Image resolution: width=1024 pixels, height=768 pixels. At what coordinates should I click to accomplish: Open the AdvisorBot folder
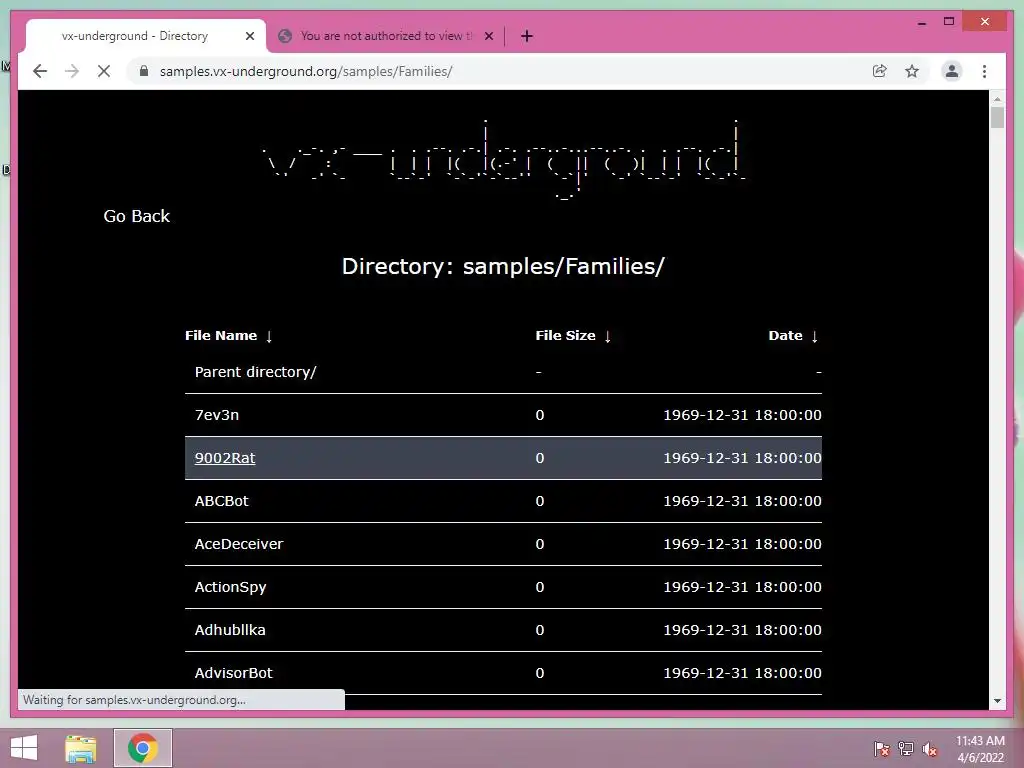pos(233,673)
